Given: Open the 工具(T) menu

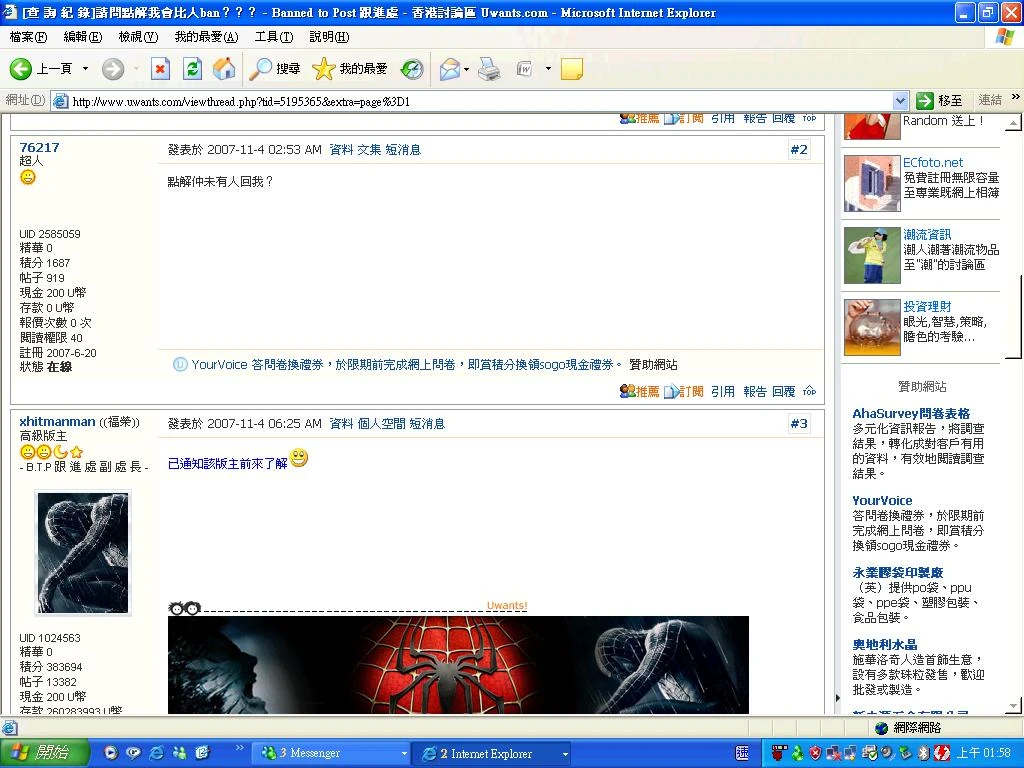Looking at the screenshot, I should pos(274,37).
